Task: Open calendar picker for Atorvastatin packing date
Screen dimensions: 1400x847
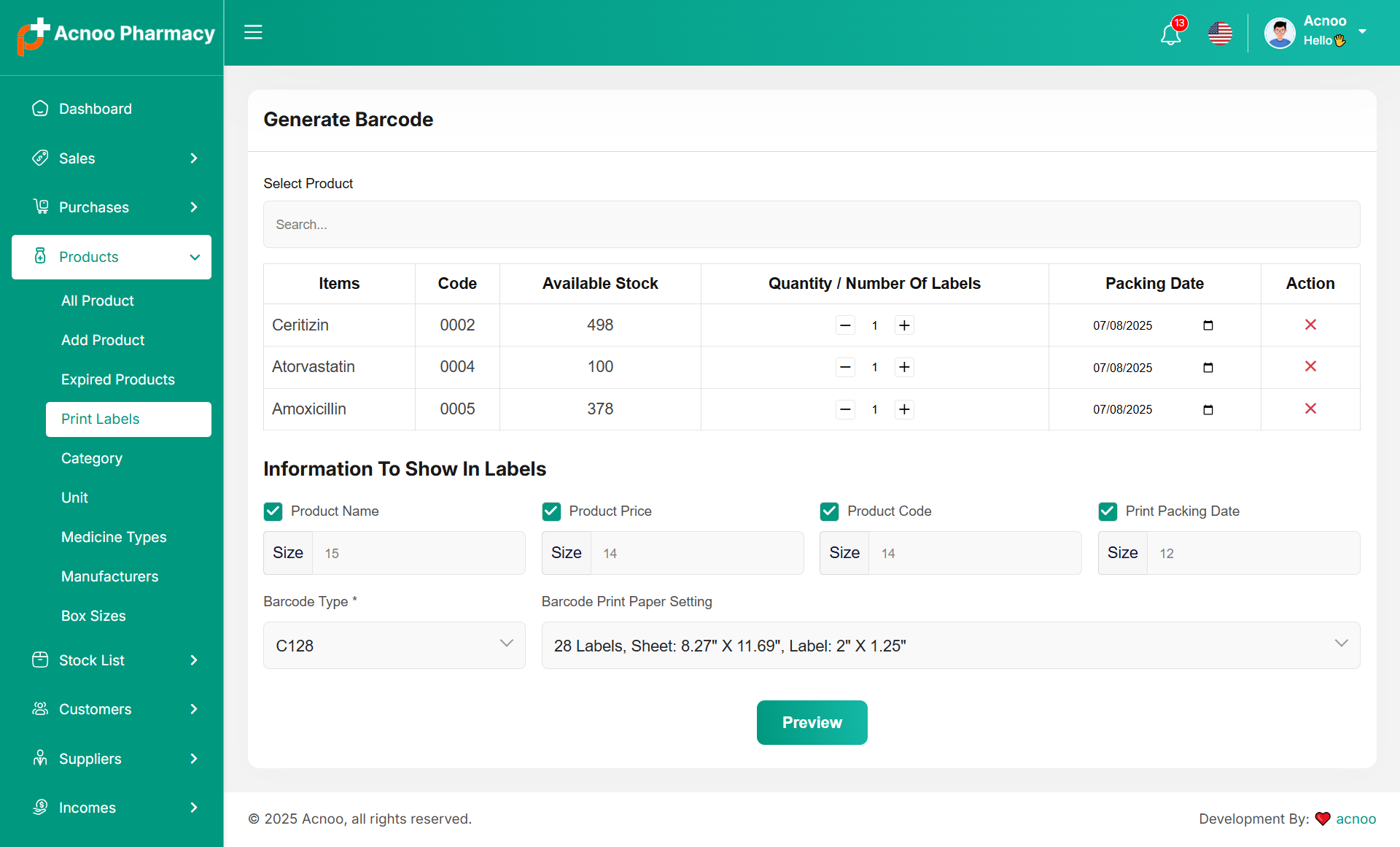Action: (1207, 367)
